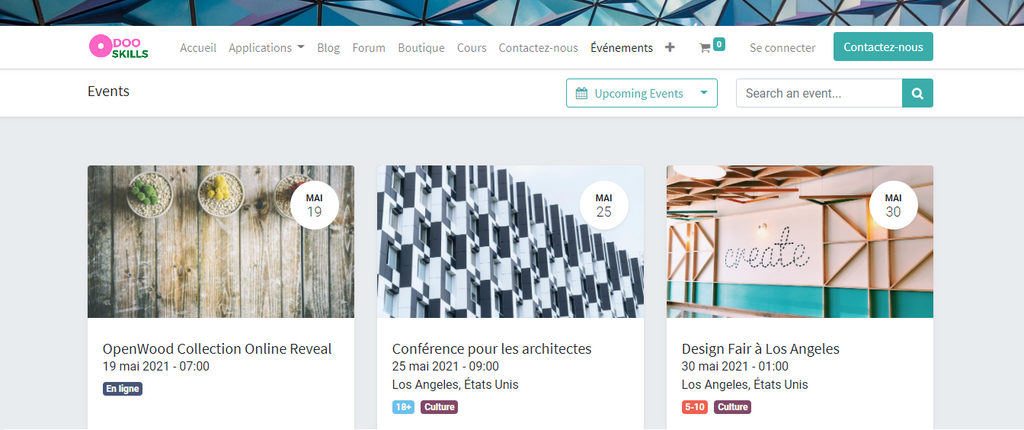Click the calendar icon in Upcoming Events
The width and height of the screenshot is (1024, 430).
(x=582, y=94)
